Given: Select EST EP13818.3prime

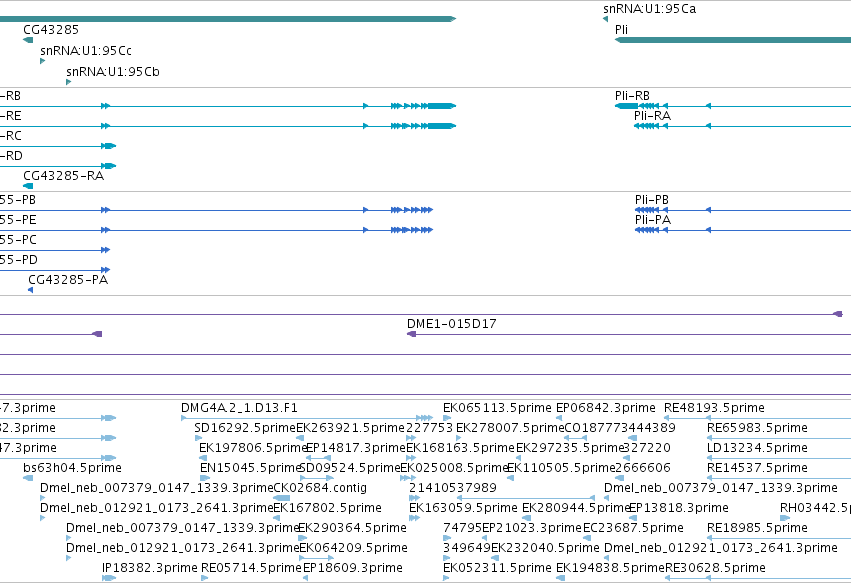Looking at the screenshot, I should pos(678,508).
